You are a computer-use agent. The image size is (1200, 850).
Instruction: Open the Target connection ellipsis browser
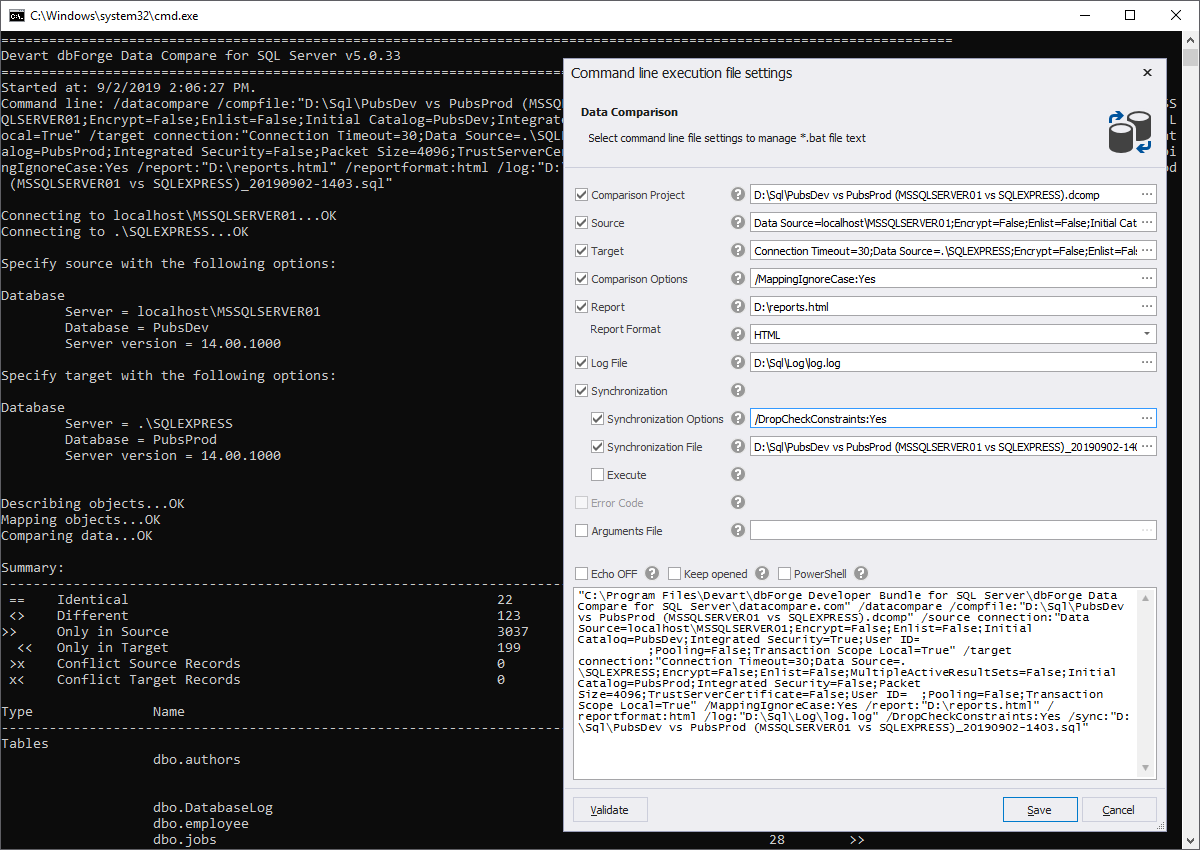(1148, 250)
